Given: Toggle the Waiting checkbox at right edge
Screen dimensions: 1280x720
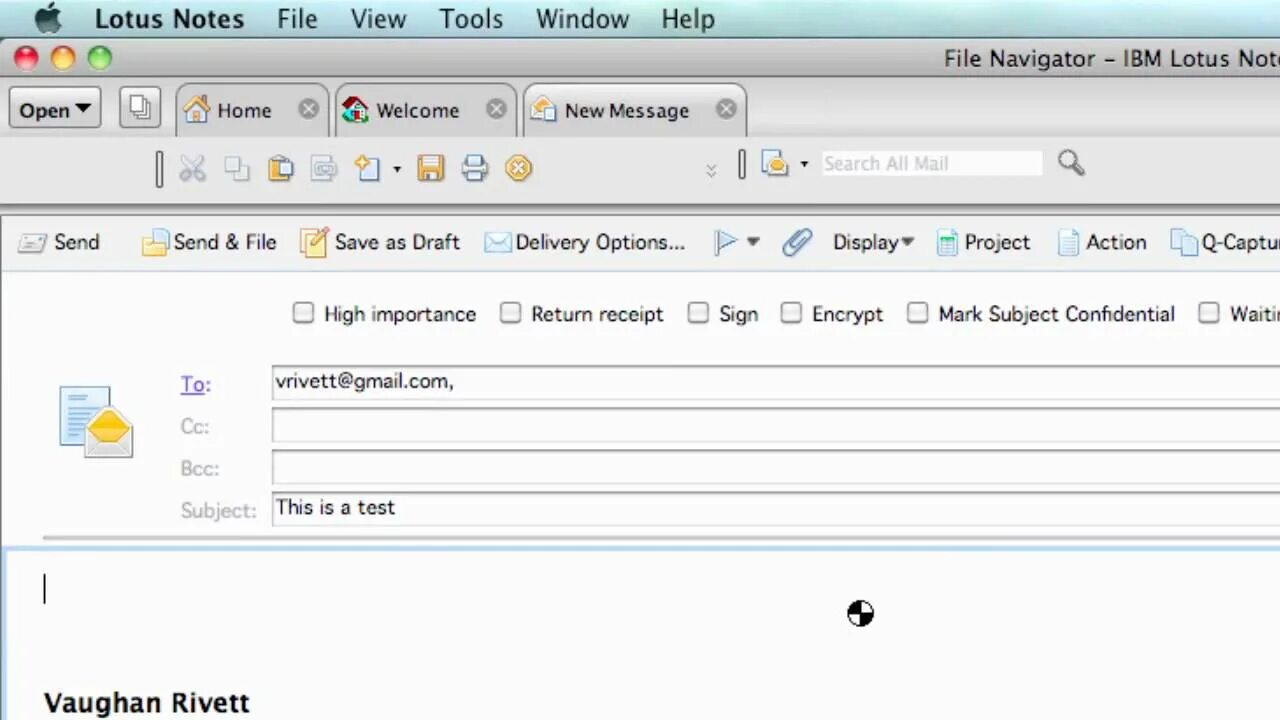Looking at the screenshot, I should (1209, 313).
